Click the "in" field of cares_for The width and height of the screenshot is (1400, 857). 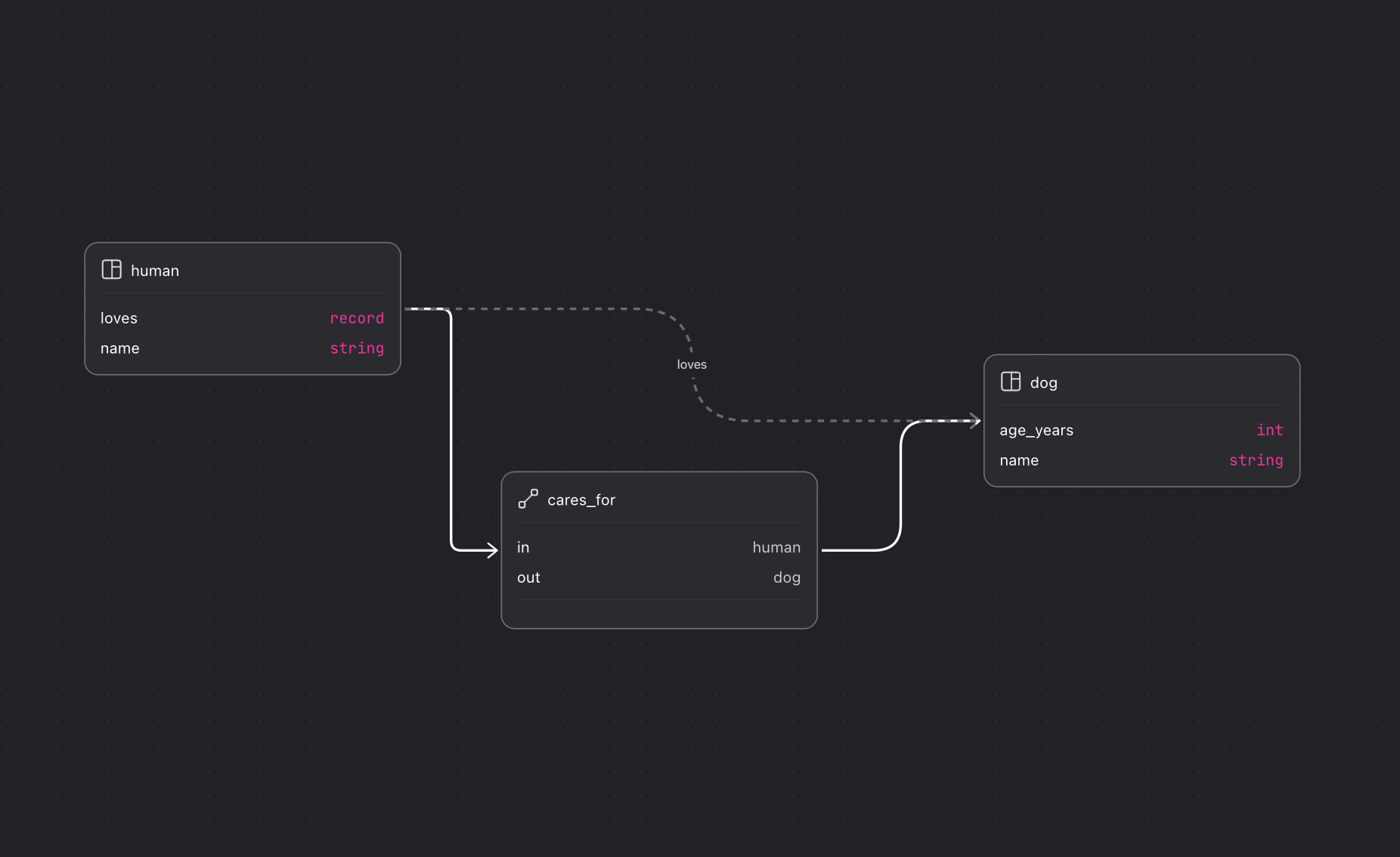click(523, 547)
